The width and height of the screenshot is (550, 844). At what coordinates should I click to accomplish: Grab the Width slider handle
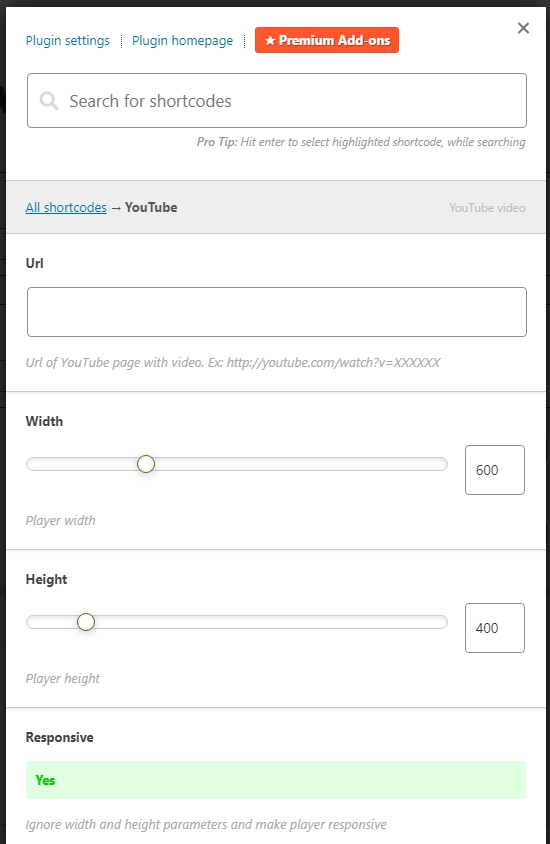click(x=146, y=464)
